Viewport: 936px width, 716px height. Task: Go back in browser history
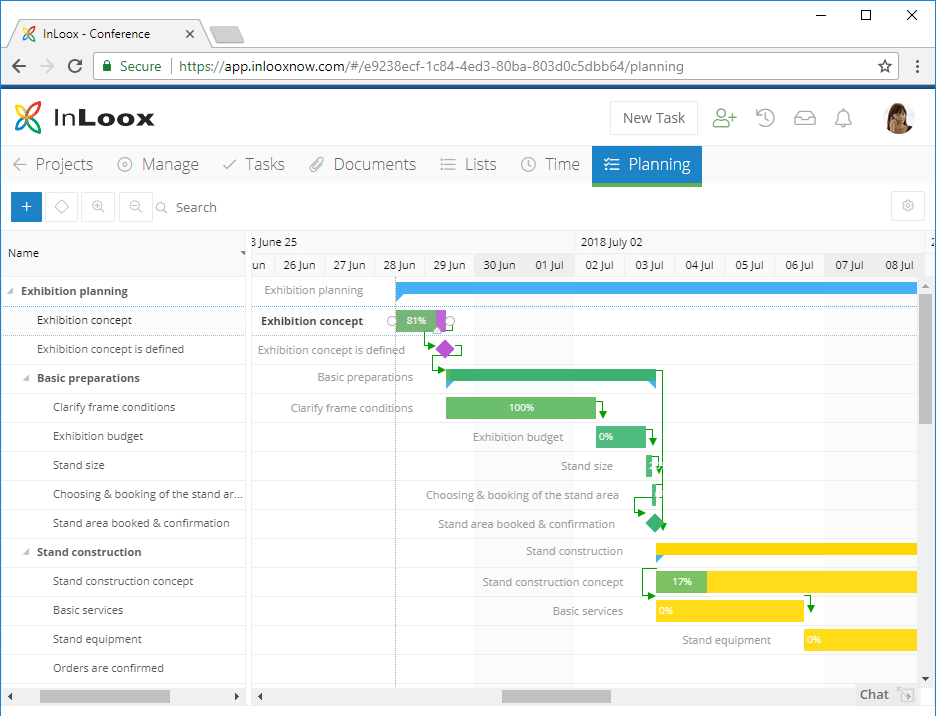(19, 66)
